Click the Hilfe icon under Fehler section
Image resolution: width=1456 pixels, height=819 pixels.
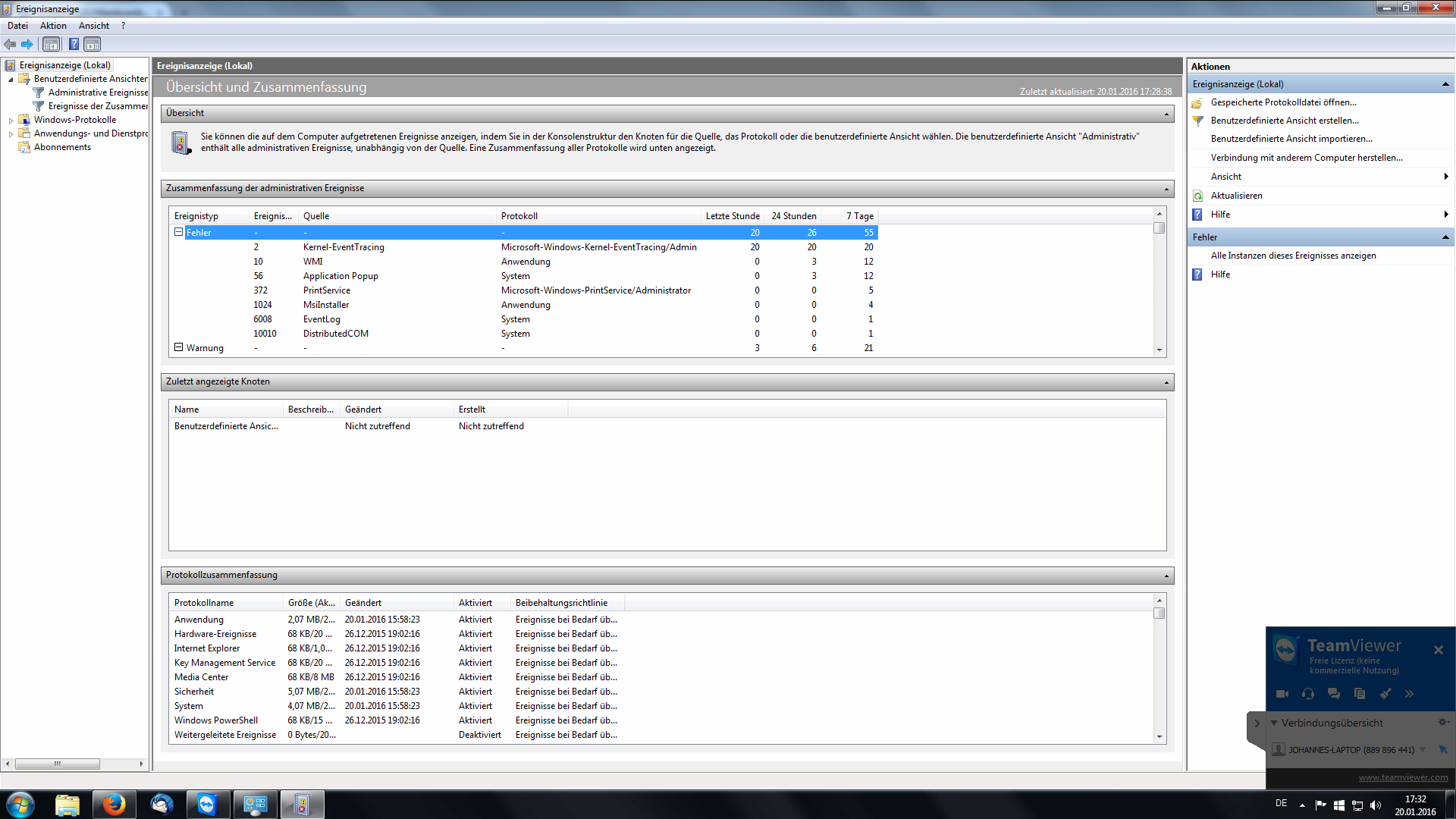(1197, 275)
